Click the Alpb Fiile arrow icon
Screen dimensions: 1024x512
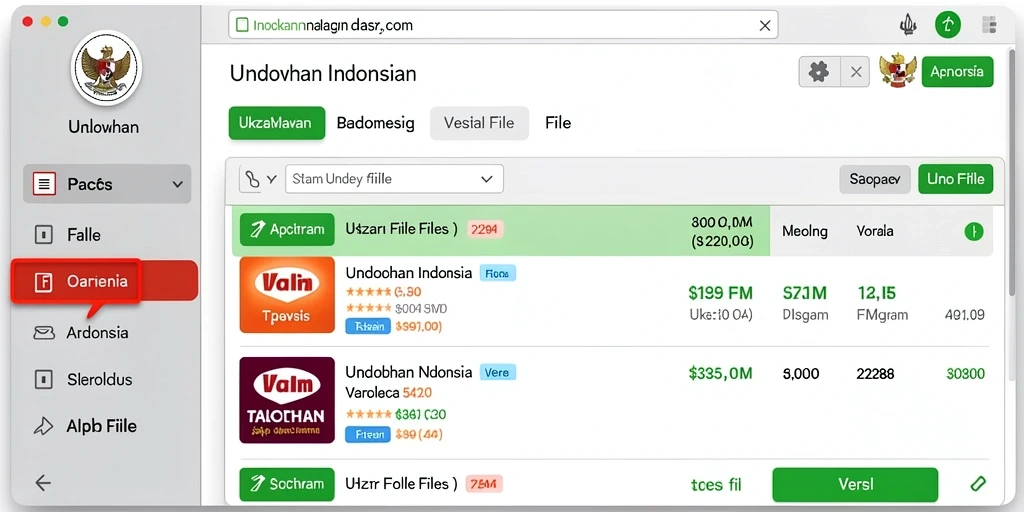43,426
